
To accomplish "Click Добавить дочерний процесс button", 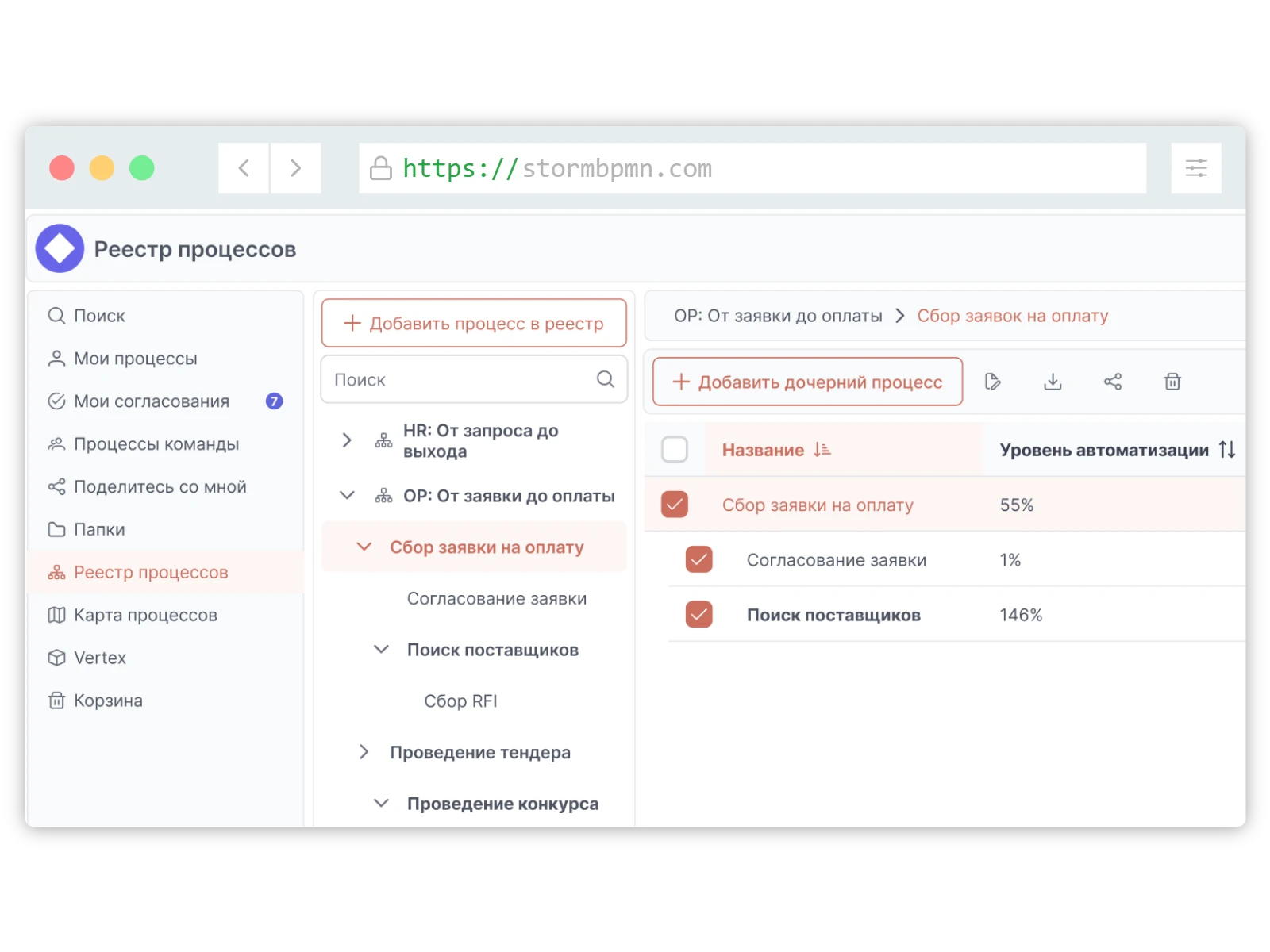I will (807, 382).
